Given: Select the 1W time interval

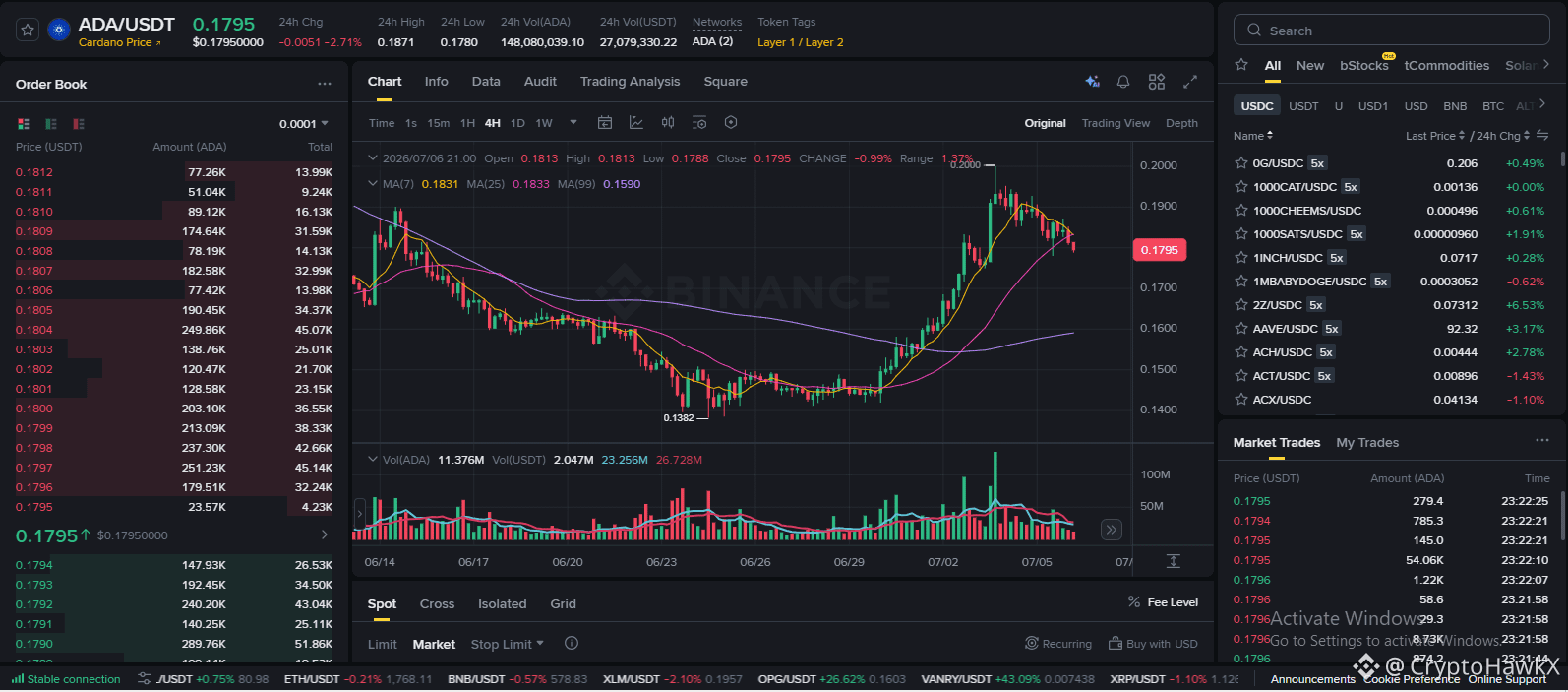Looking at the screenshot, I should tap(544, 123).
